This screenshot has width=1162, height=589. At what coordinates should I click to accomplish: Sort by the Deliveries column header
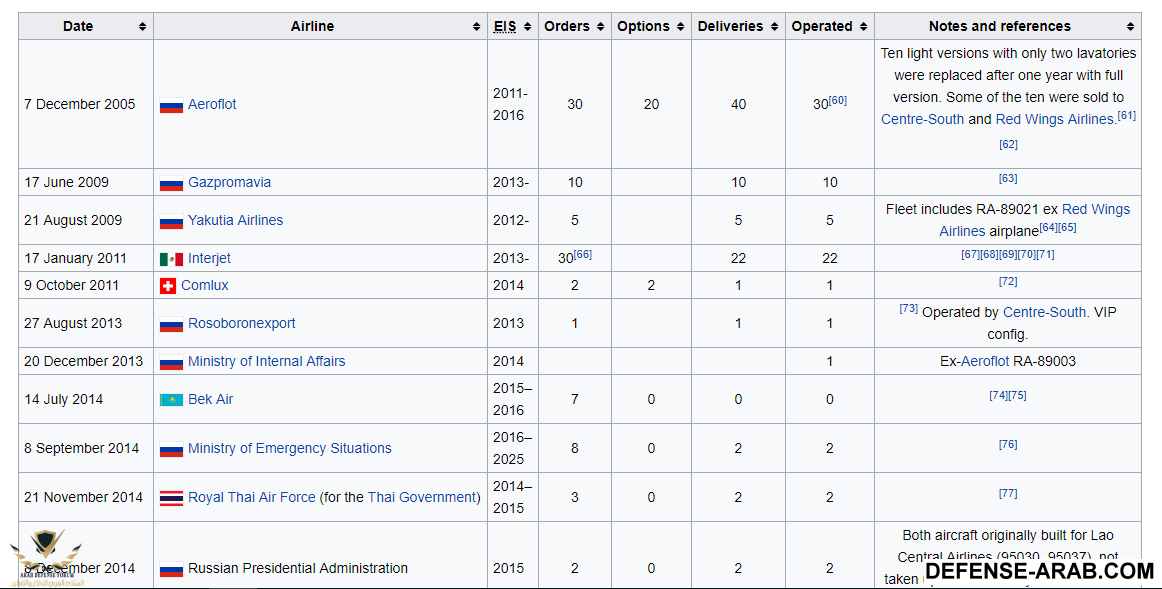click(775, 27)
